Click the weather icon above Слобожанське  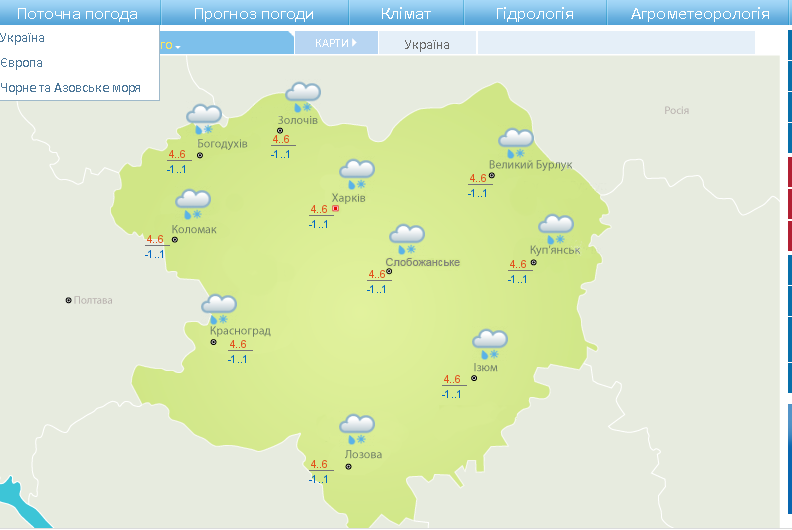pyautogui.click(x=407, y=239)
